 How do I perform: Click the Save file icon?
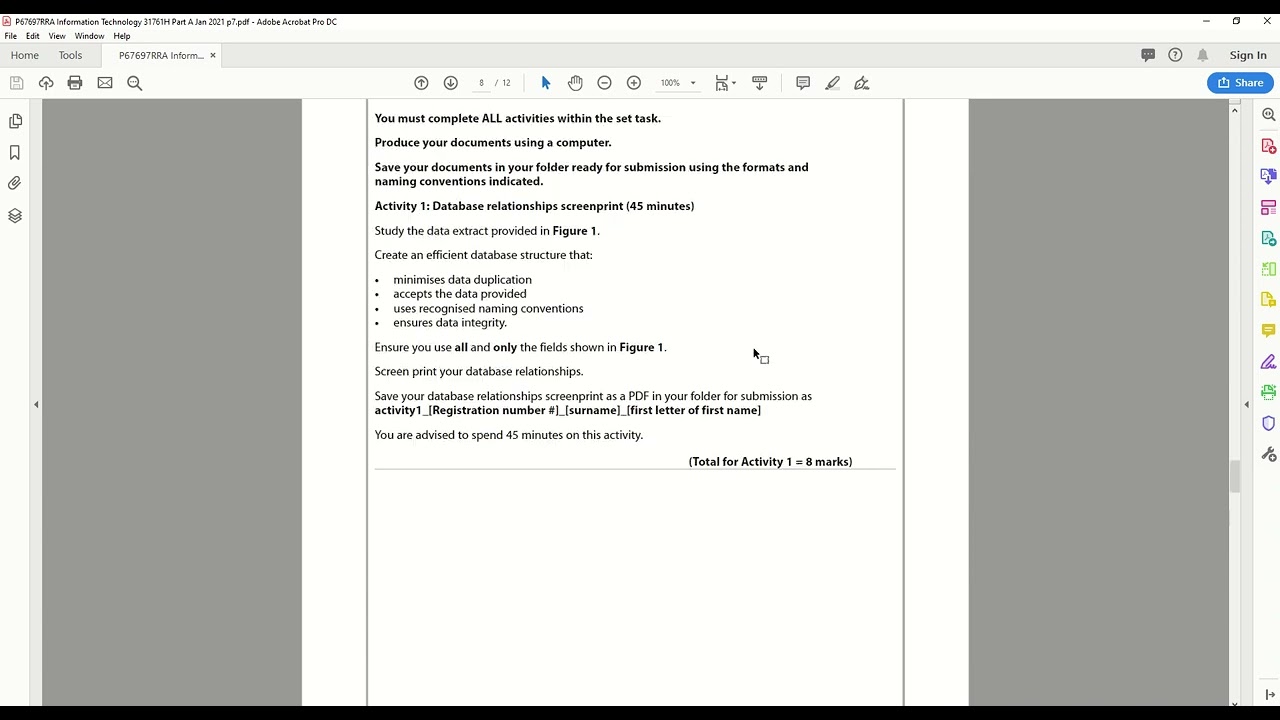(16, 83)
